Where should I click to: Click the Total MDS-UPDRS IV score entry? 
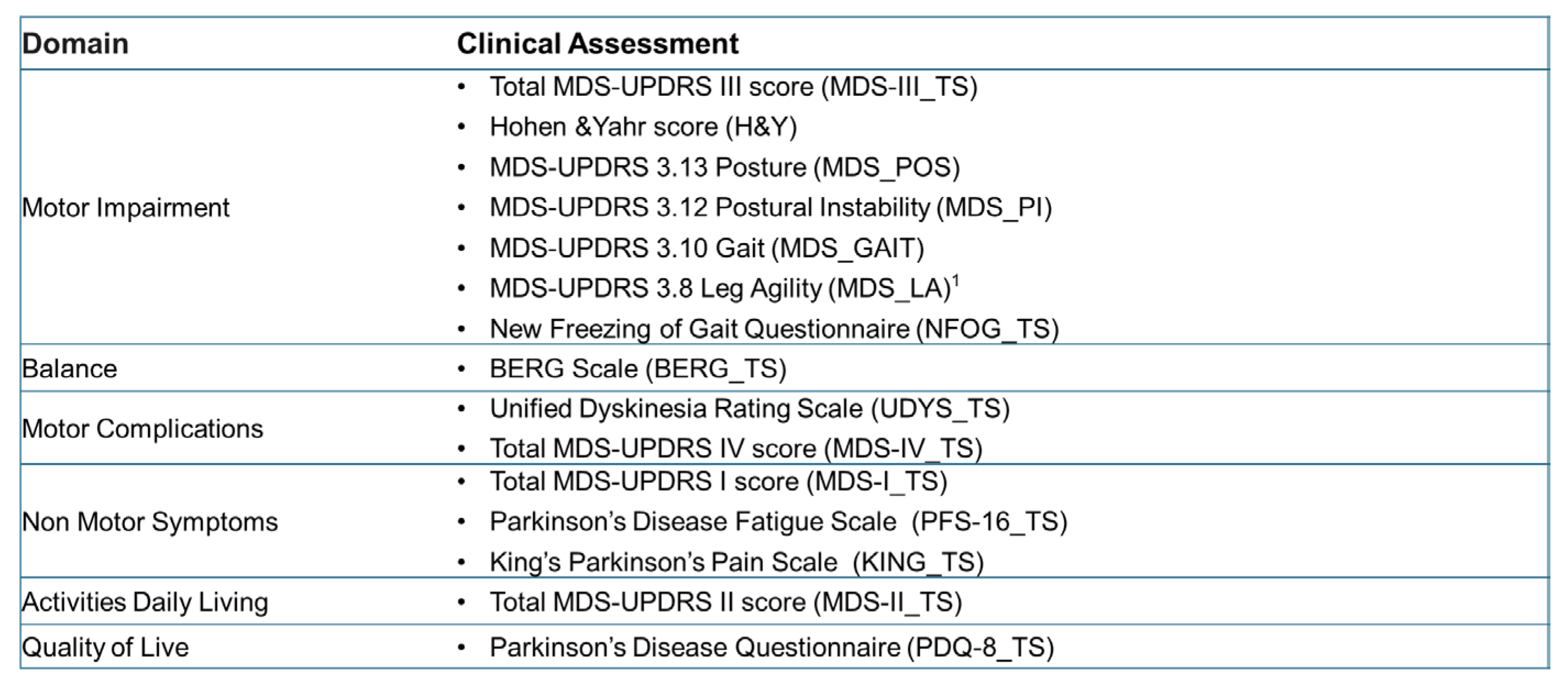(x=736, y=448)
